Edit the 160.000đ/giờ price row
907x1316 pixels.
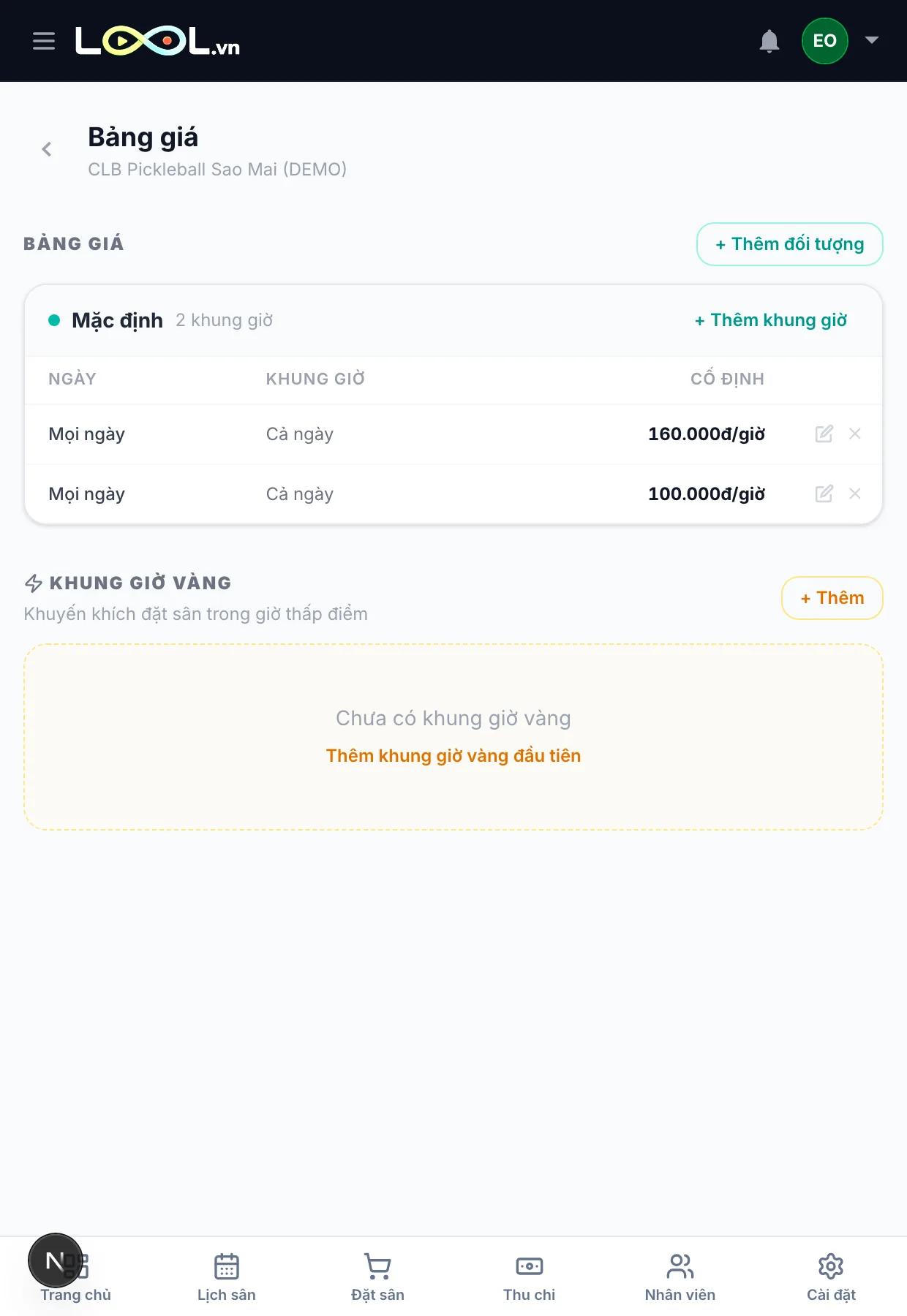824,434
